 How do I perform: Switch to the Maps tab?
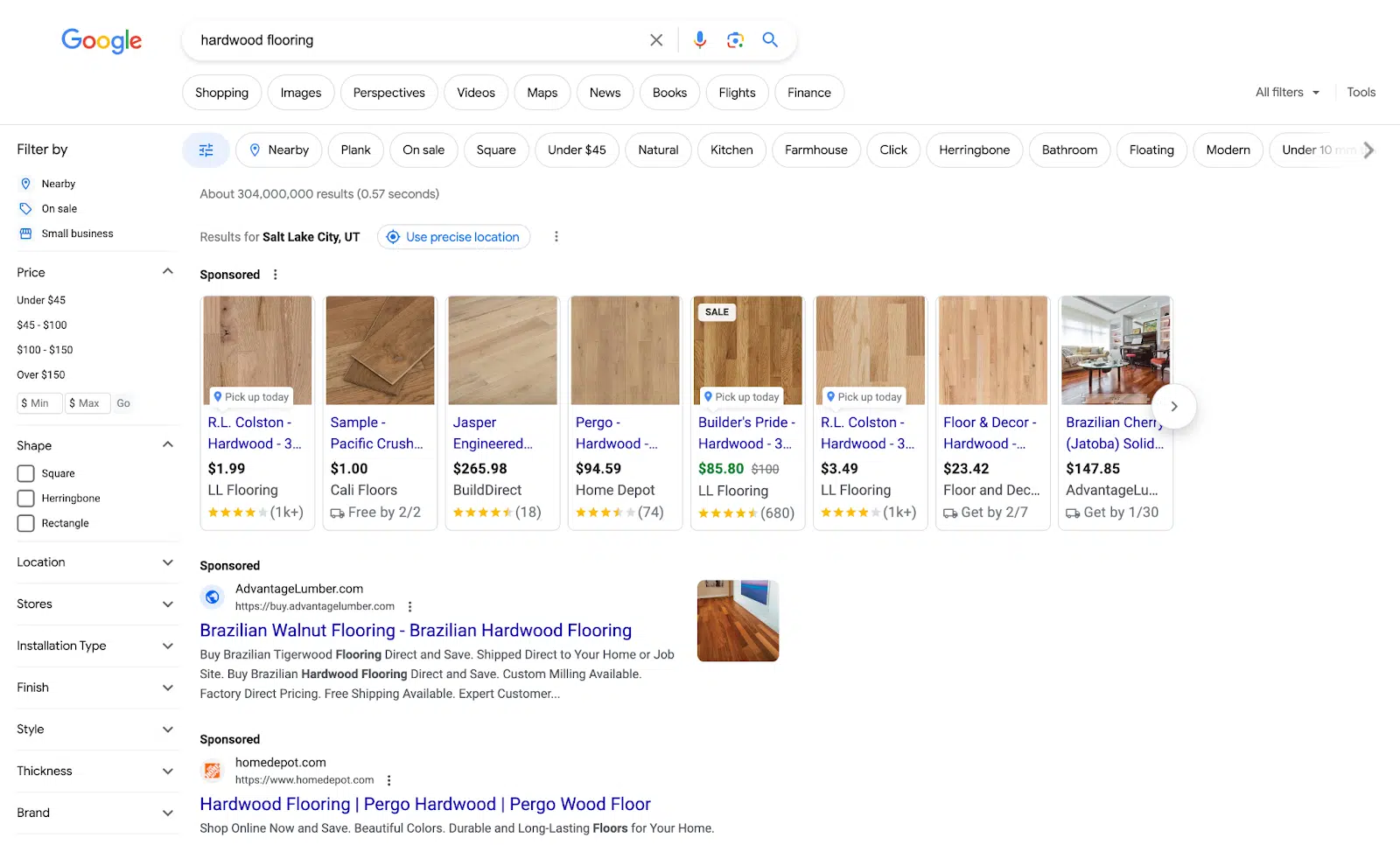click(542, 93)
